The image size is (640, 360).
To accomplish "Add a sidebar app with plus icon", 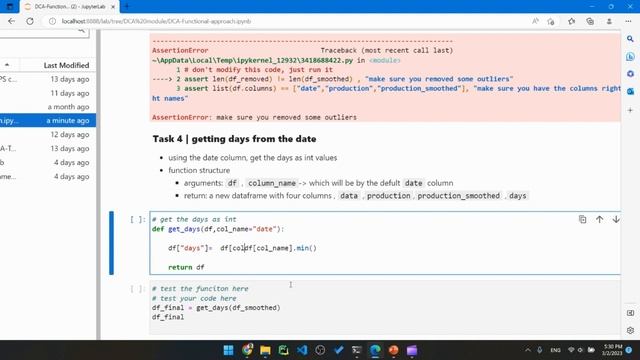I will [630, 110].
